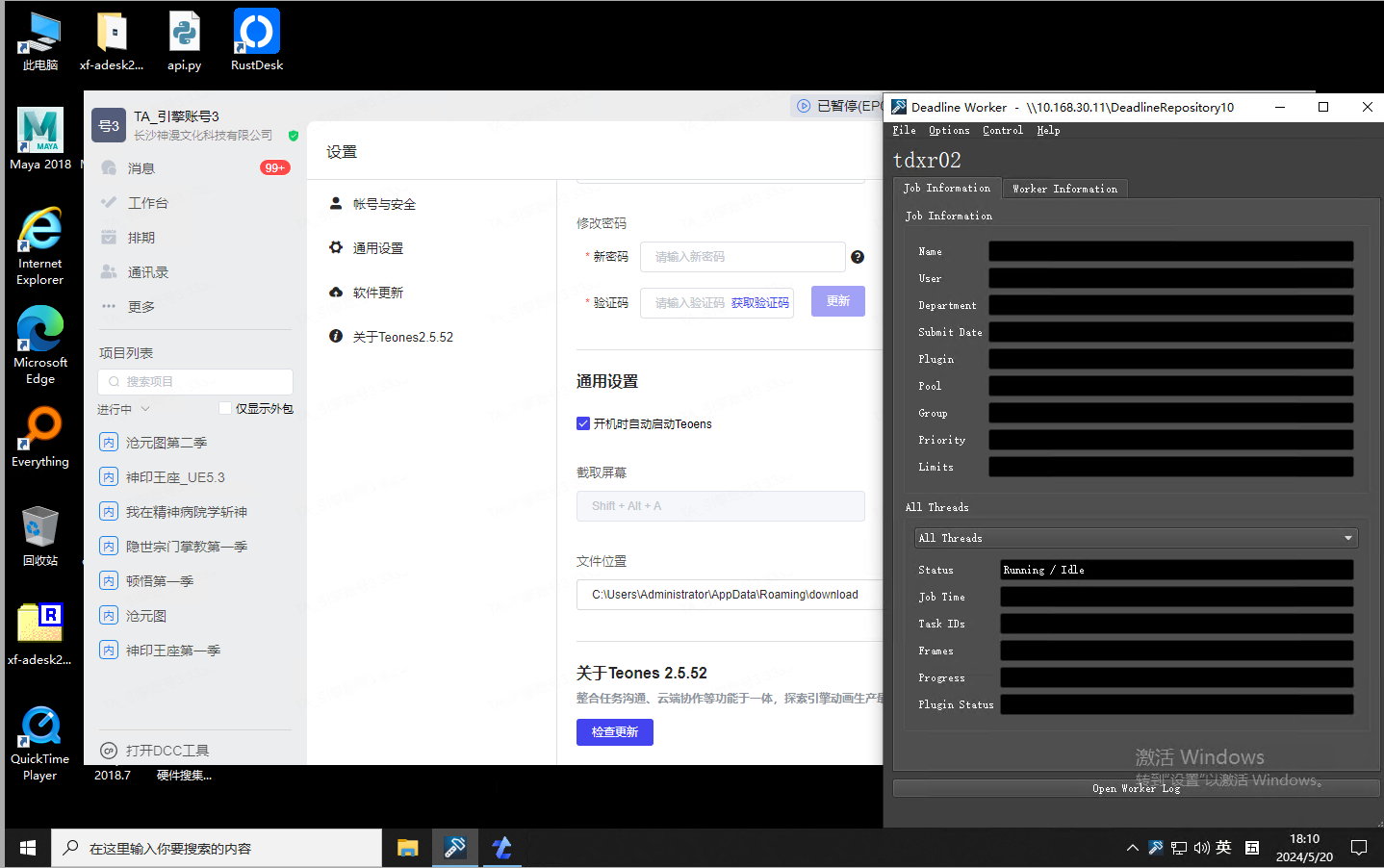This screenshot has height=868, width=1384.
Task: Open the 消息 messages icon in sidebar
Action: 109,168
